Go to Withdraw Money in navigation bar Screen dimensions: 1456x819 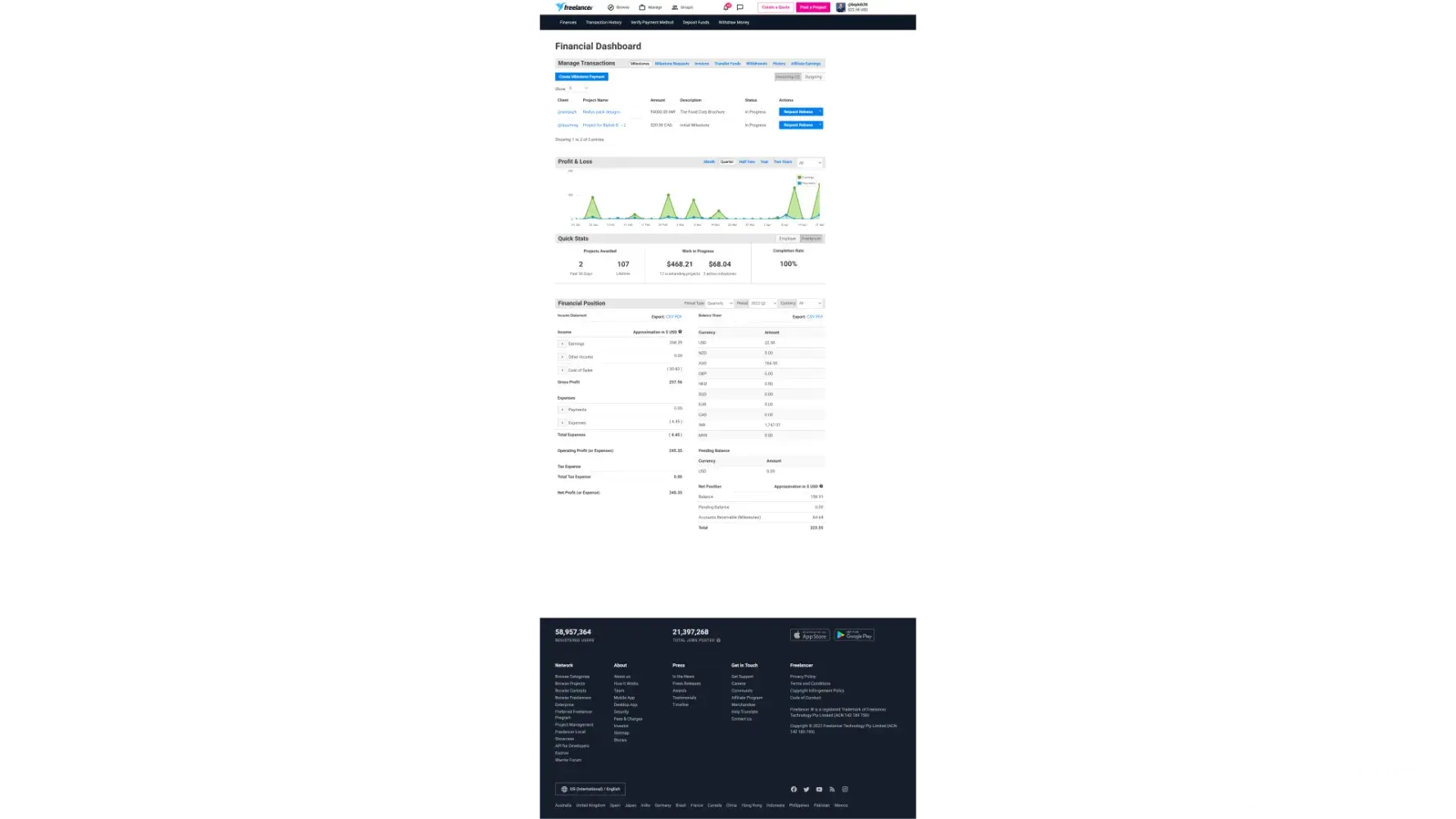[x=734, y=23]
